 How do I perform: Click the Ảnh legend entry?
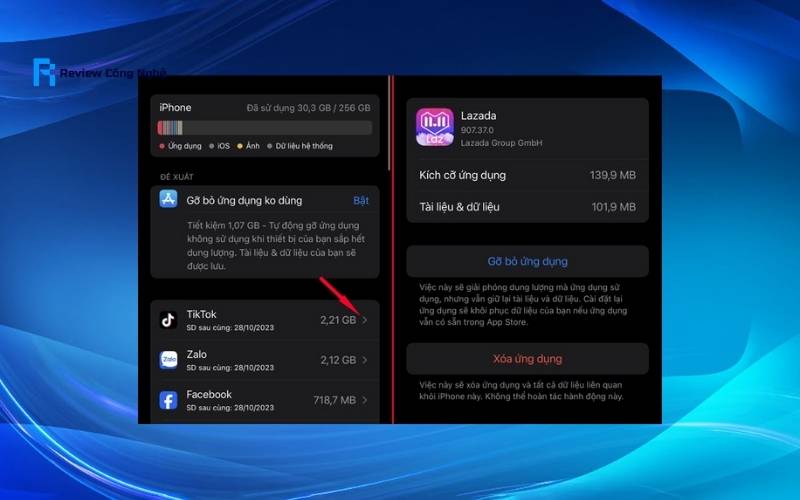click(248, 146)
